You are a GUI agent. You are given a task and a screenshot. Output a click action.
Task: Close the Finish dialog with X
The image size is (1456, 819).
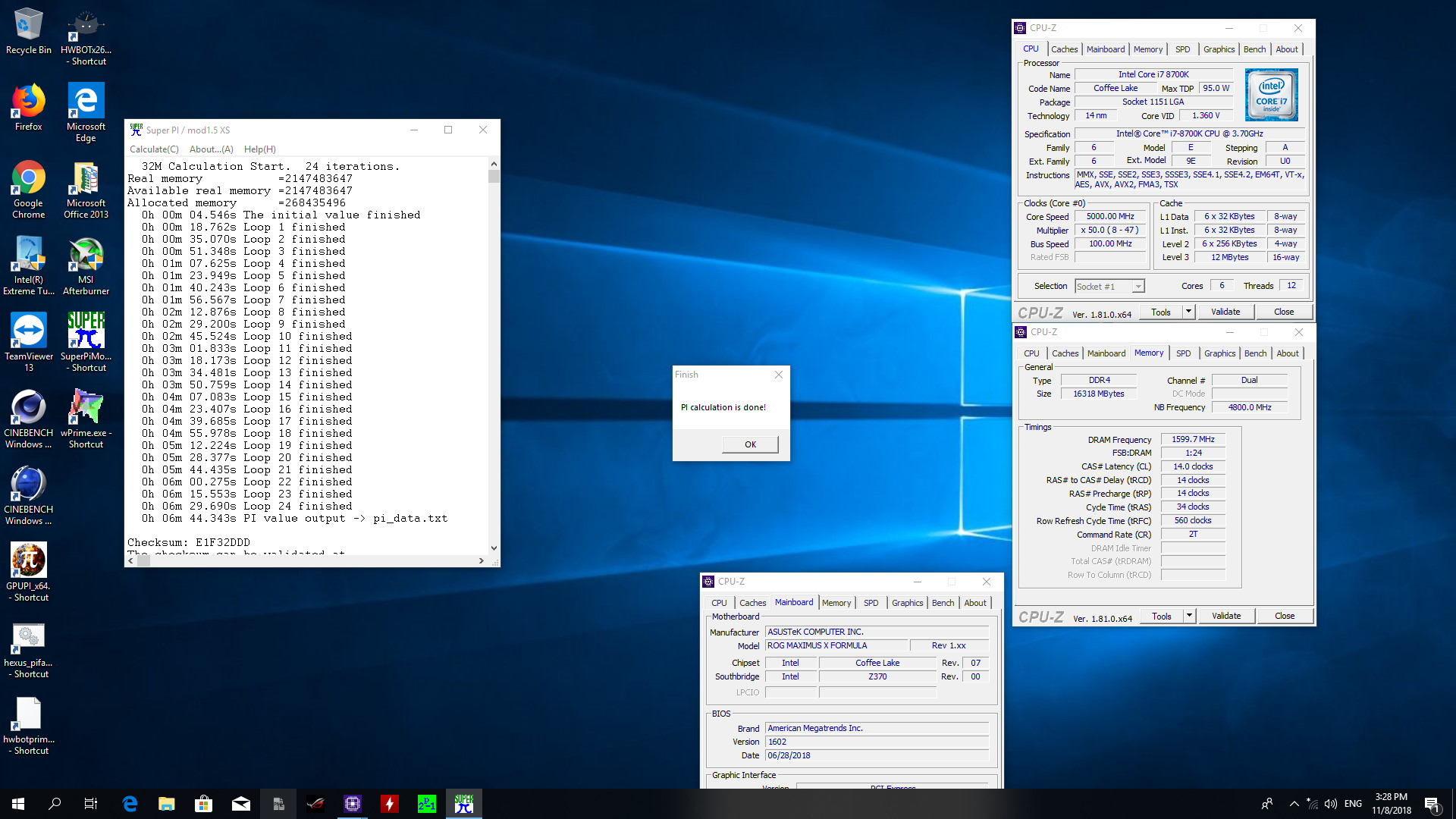coord(778,375)
